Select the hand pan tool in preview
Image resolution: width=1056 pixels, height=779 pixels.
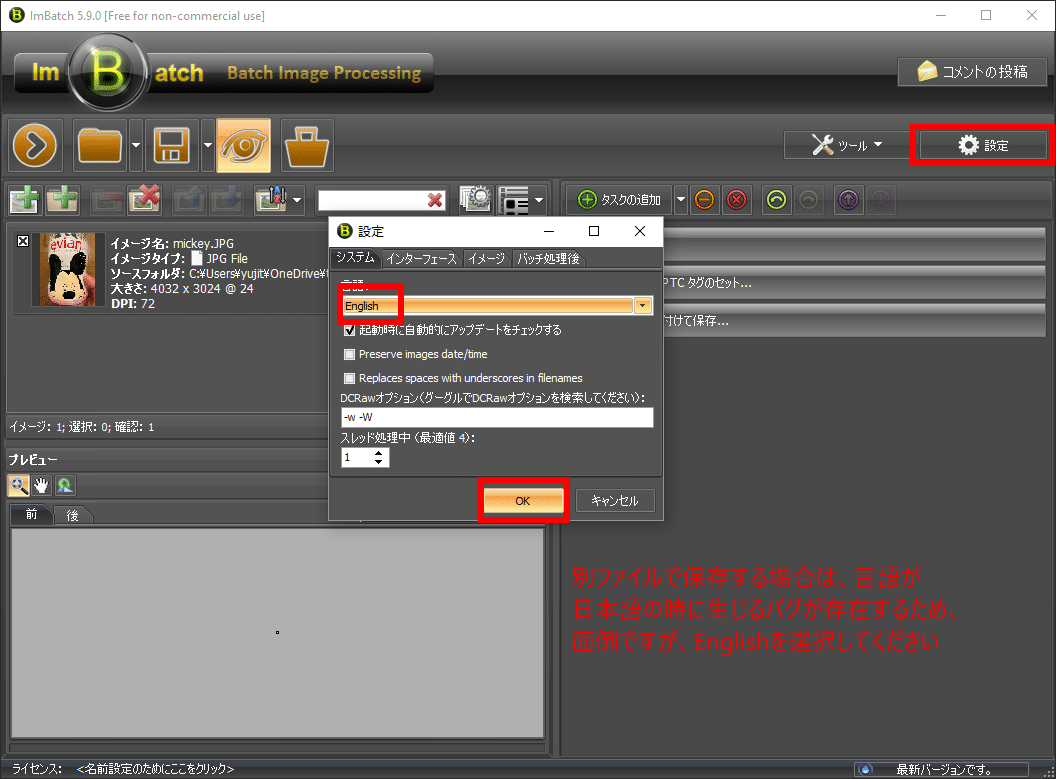pyautogui.click(x=42, y=486)
